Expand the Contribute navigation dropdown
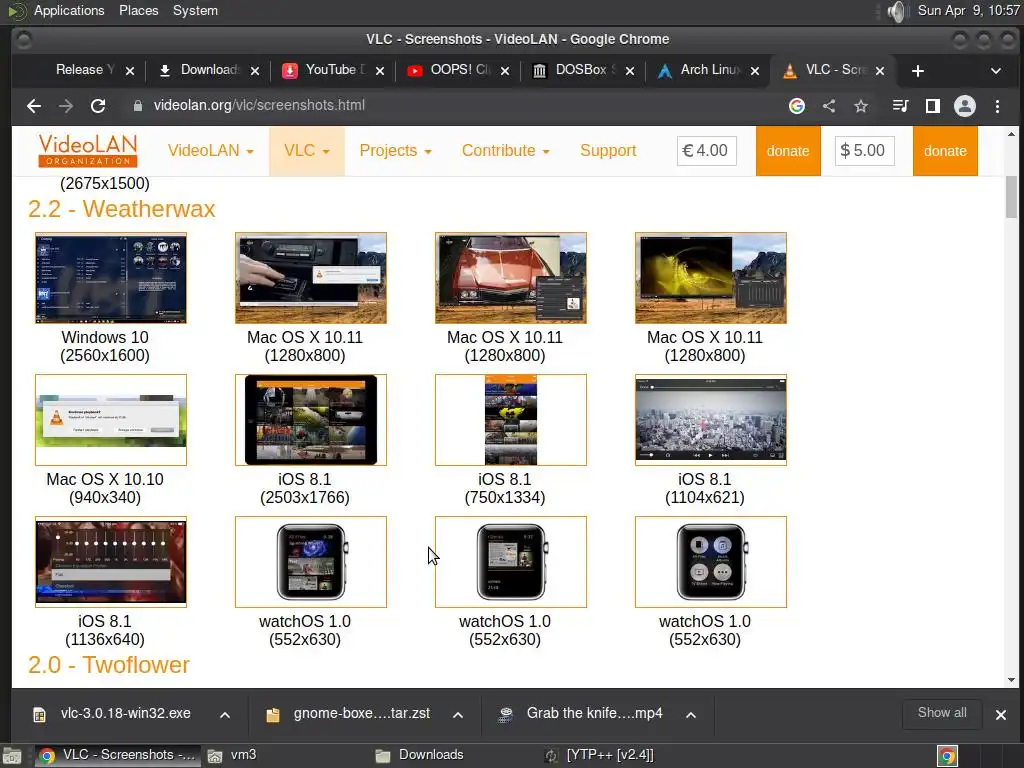This screenshot has width=1024, height=768. [x=505, y=151]
